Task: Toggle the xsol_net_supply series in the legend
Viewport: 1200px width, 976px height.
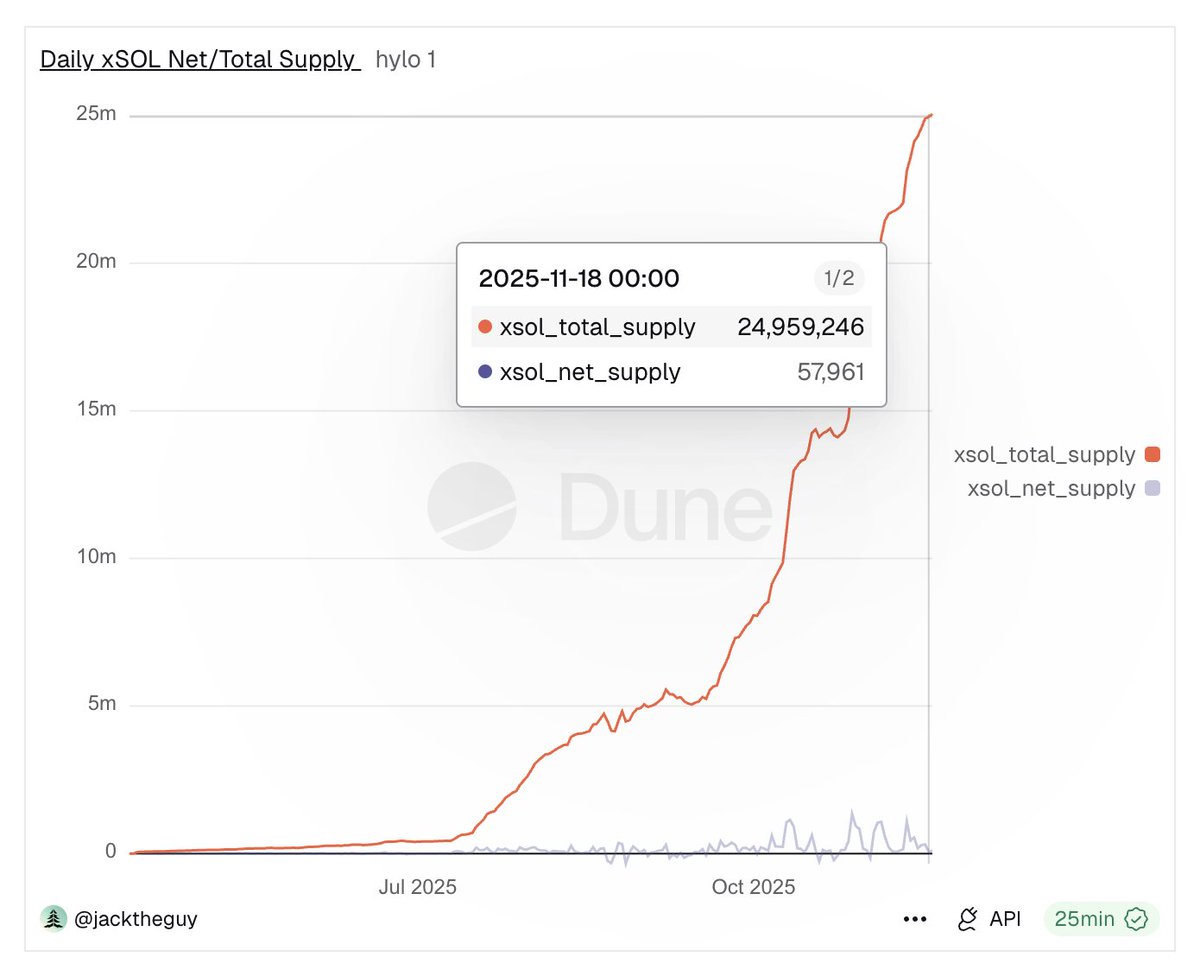Action: [1064, 488]
